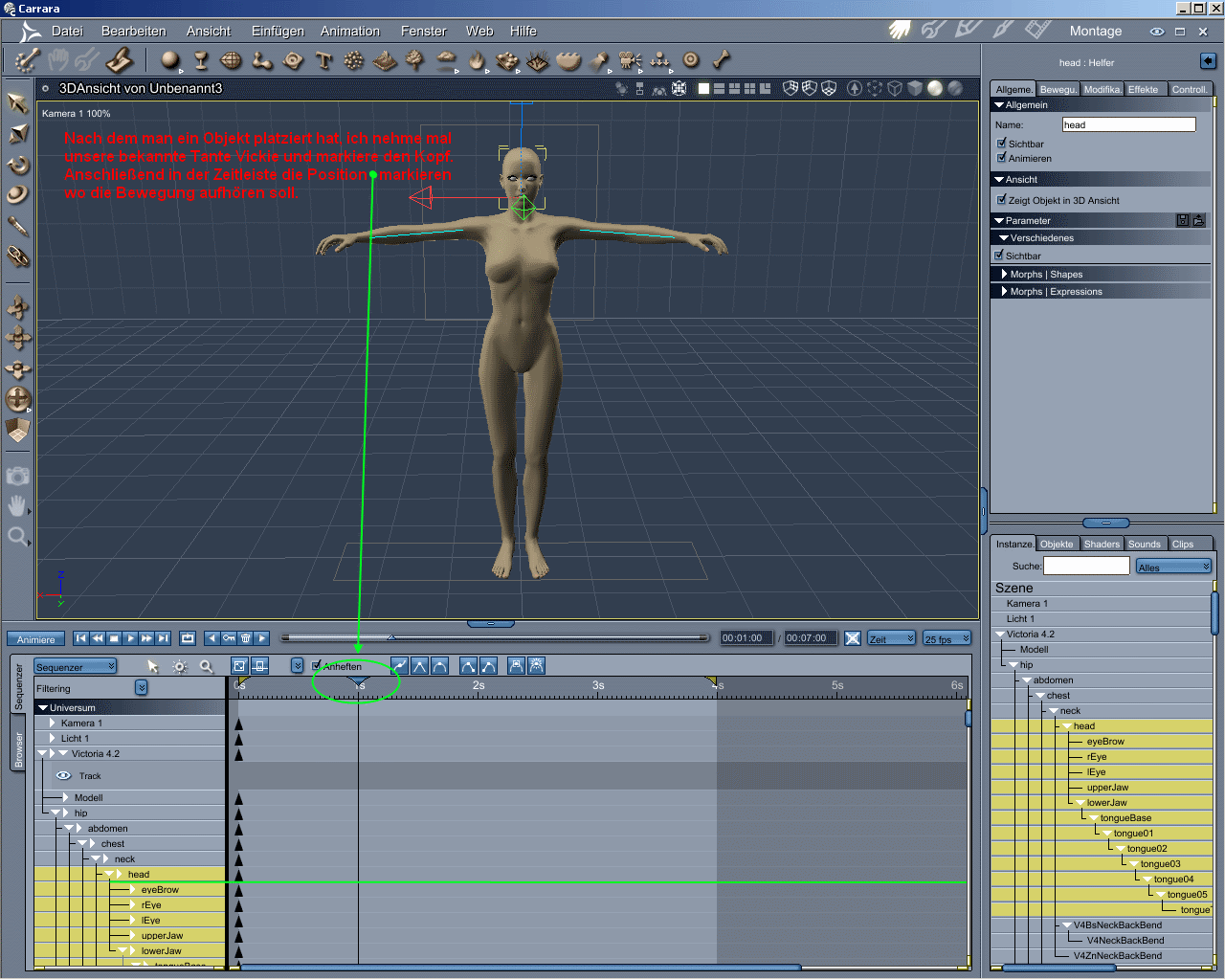
Task: Open the 25 fps dropdown
Action: coord(947,638)
